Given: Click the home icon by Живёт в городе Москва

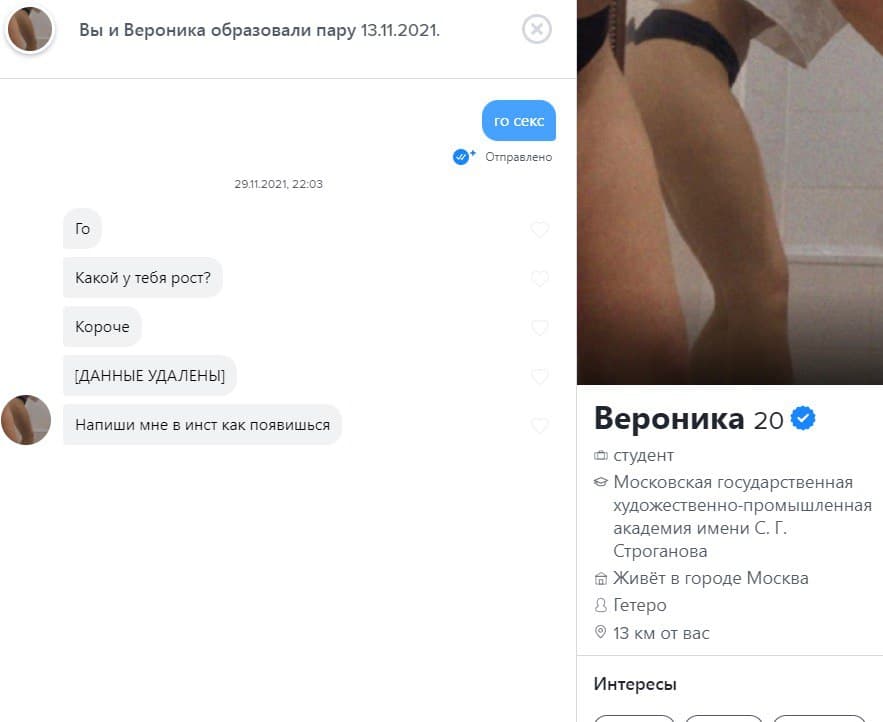Looking at the screenshot, I should 601,578.
